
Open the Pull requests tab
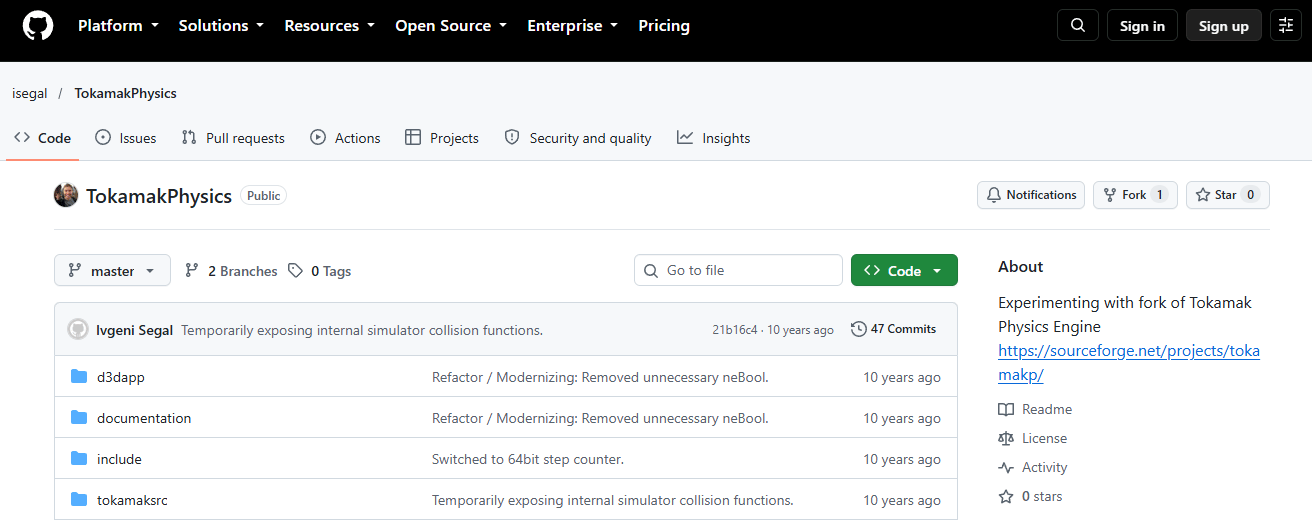233,138
